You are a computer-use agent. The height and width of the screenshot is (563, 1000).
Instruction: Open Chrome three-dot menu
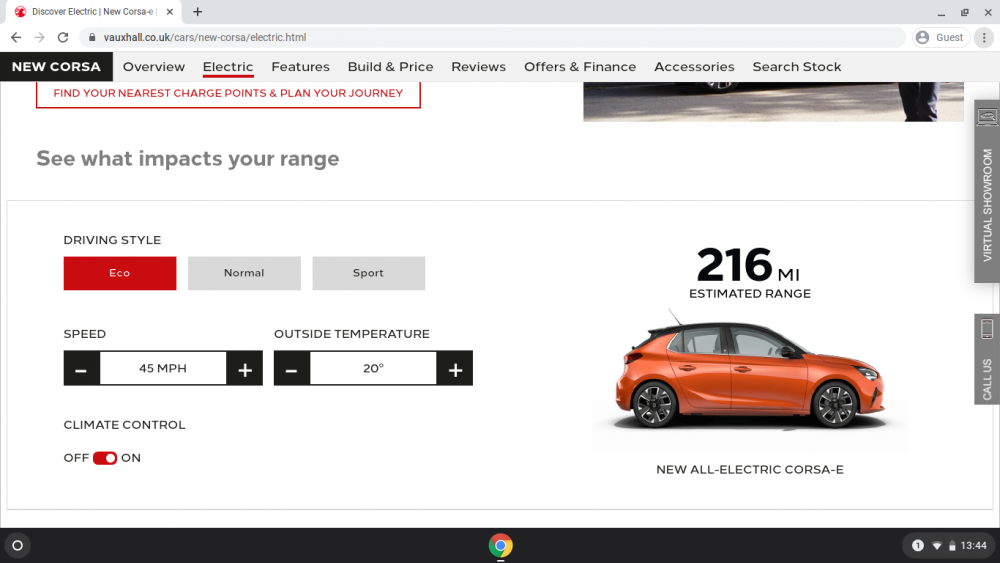[x=984, y=38]
